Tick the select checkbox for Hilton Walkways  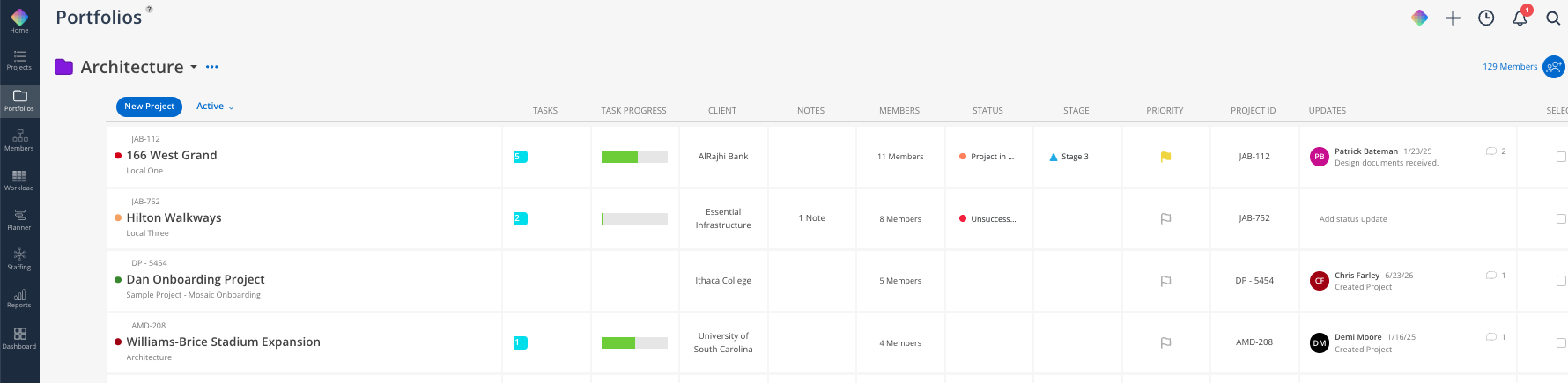coord(1561,218)
